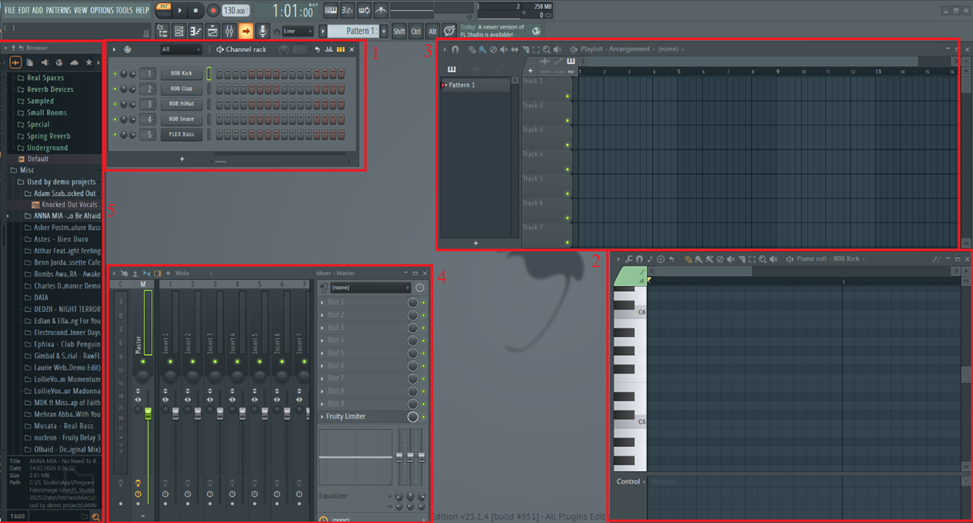Click the Record transport button
Image resolution: width=973 pixels, height=523 pixels.
[x=213, y=11]
